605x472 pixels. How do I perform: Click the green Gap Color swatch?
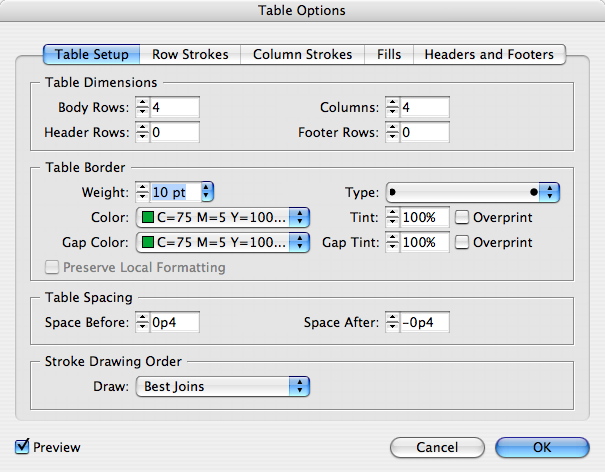click(148, 242)
